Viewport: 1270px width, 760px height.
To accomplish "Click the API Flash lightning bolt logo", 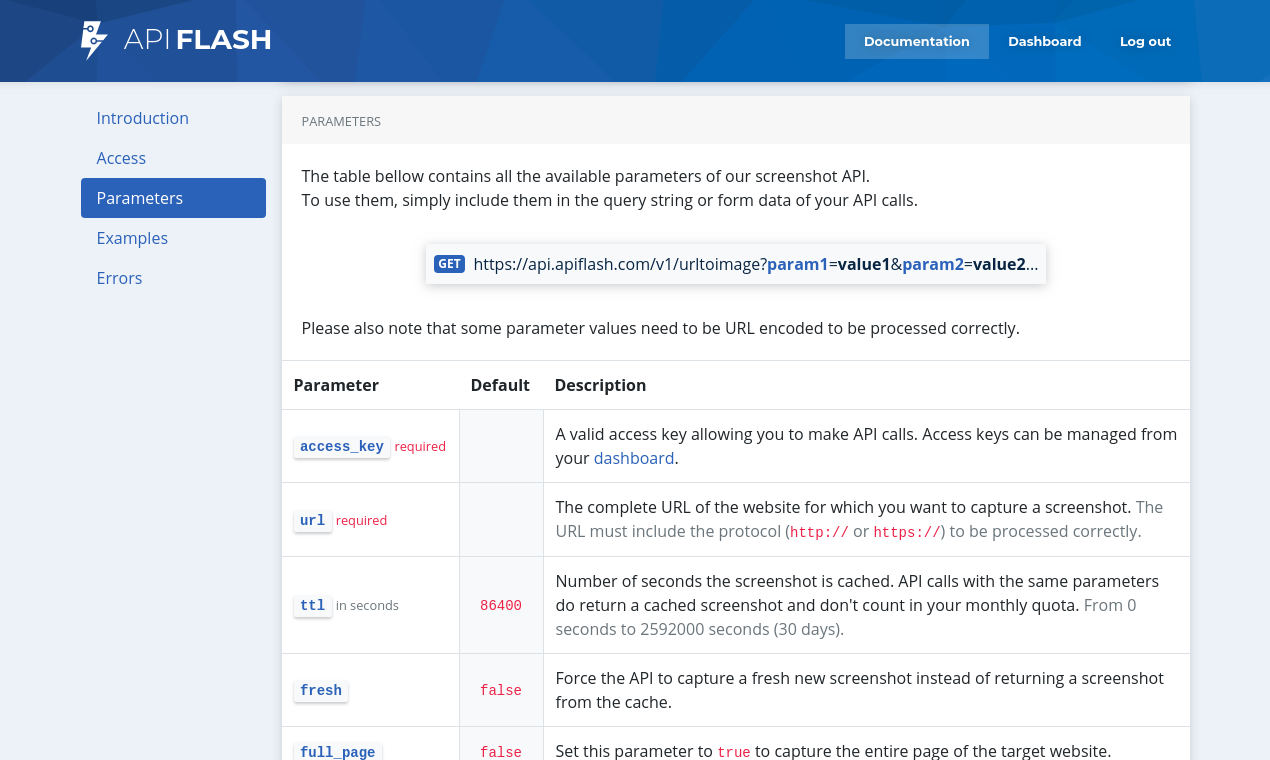I will pos(91,40).
